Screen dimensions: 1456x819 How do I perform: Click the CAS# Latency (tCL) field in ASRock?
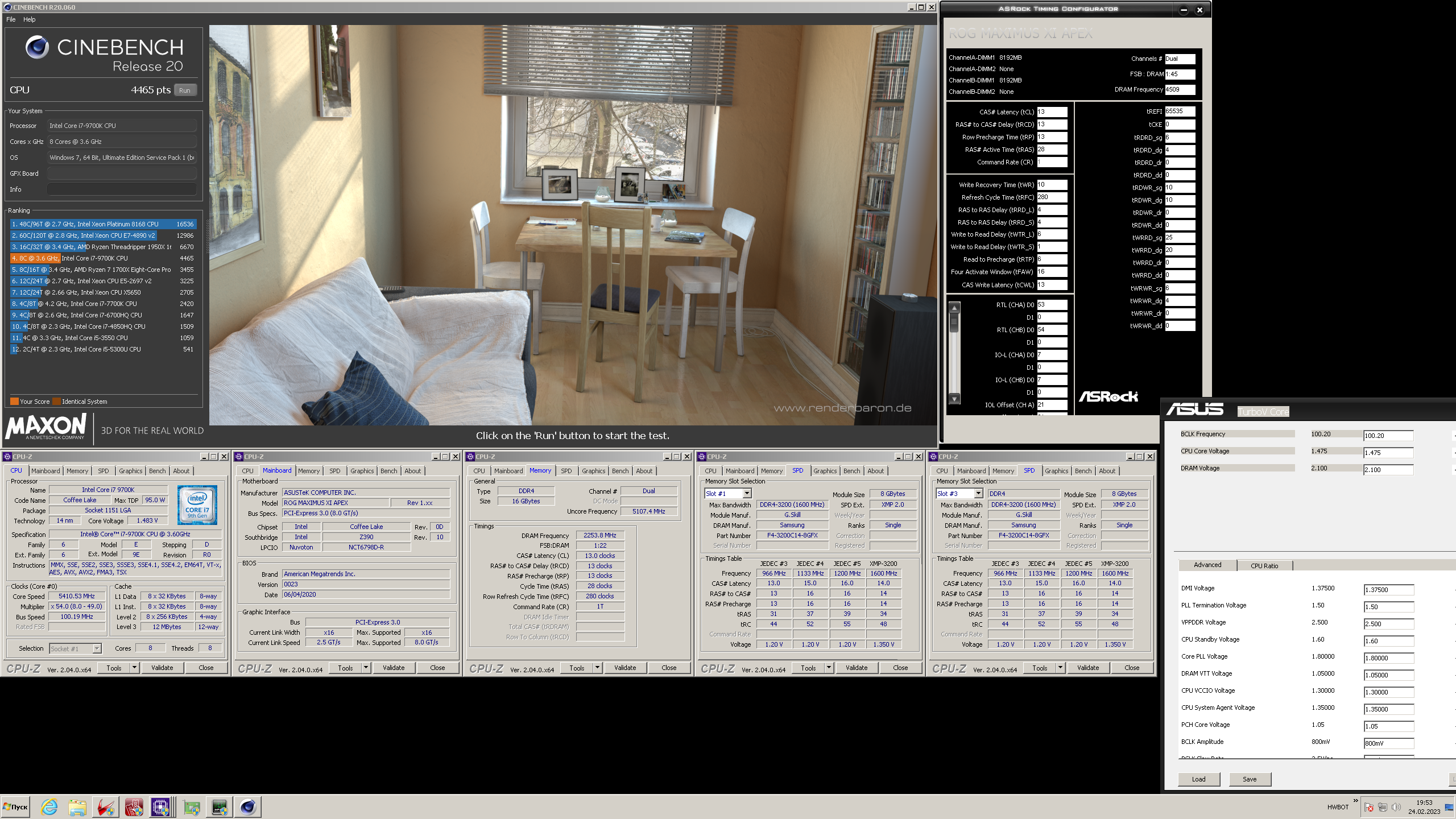pyautogui.click(x=1052, y=112)
